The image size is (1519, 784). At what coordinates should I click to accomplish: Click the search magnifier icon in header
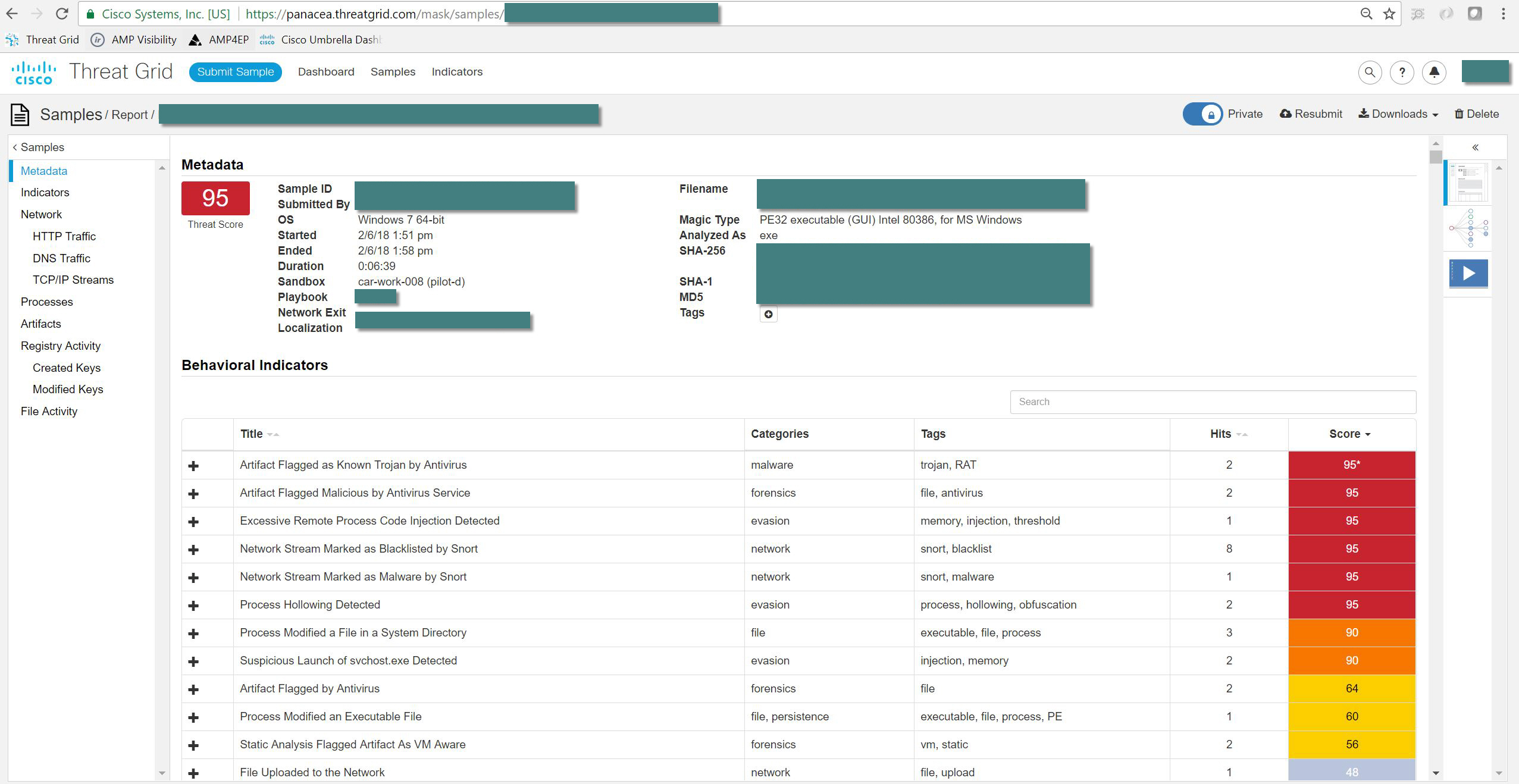(x=1370, y=73)
